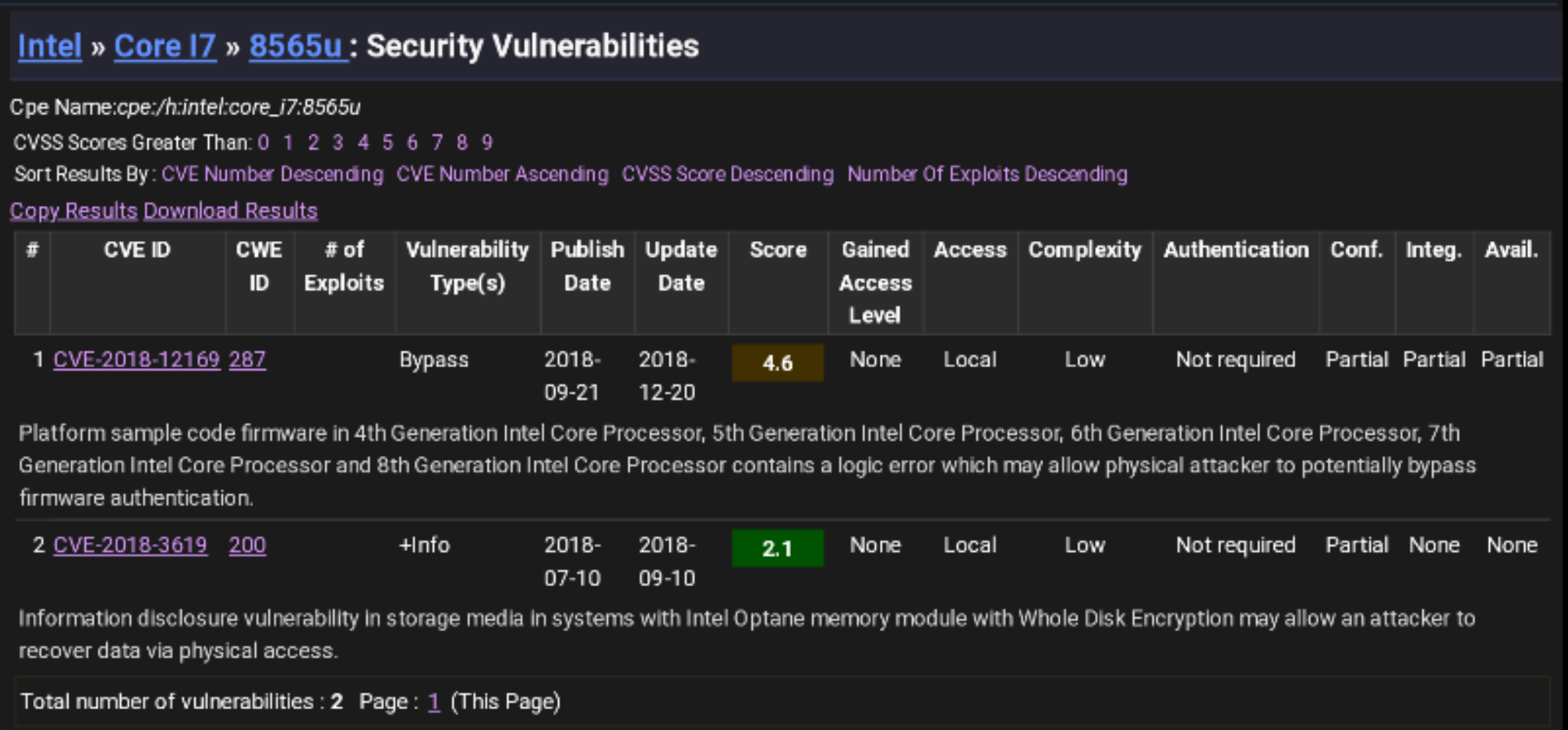Filter CVSS scores greater than 0
1568x730 pixels.
(263, 142)
